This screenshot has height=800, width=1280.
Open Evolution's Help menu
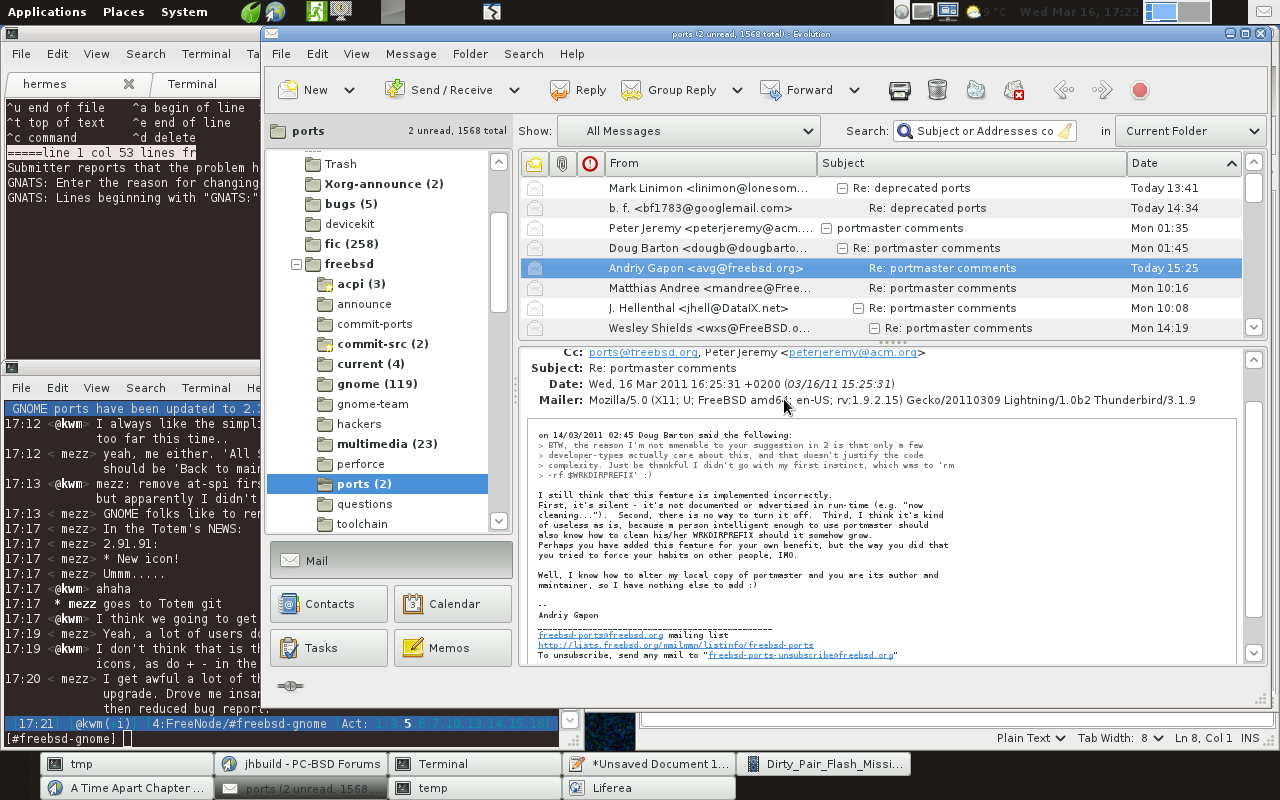tap(572, 54)
